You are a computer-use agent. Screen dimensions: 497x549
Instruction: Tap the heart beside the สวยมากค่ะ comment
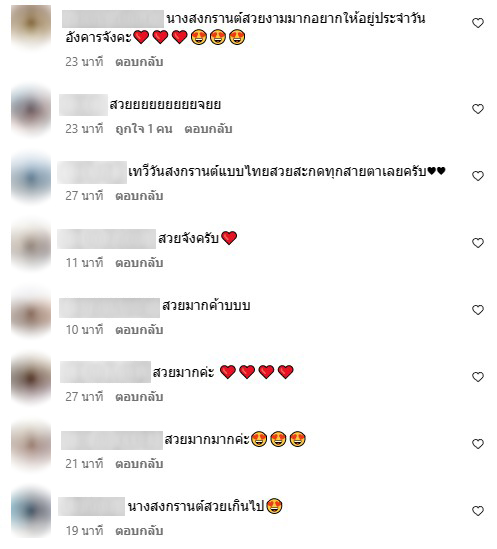(x=478, y=377)
